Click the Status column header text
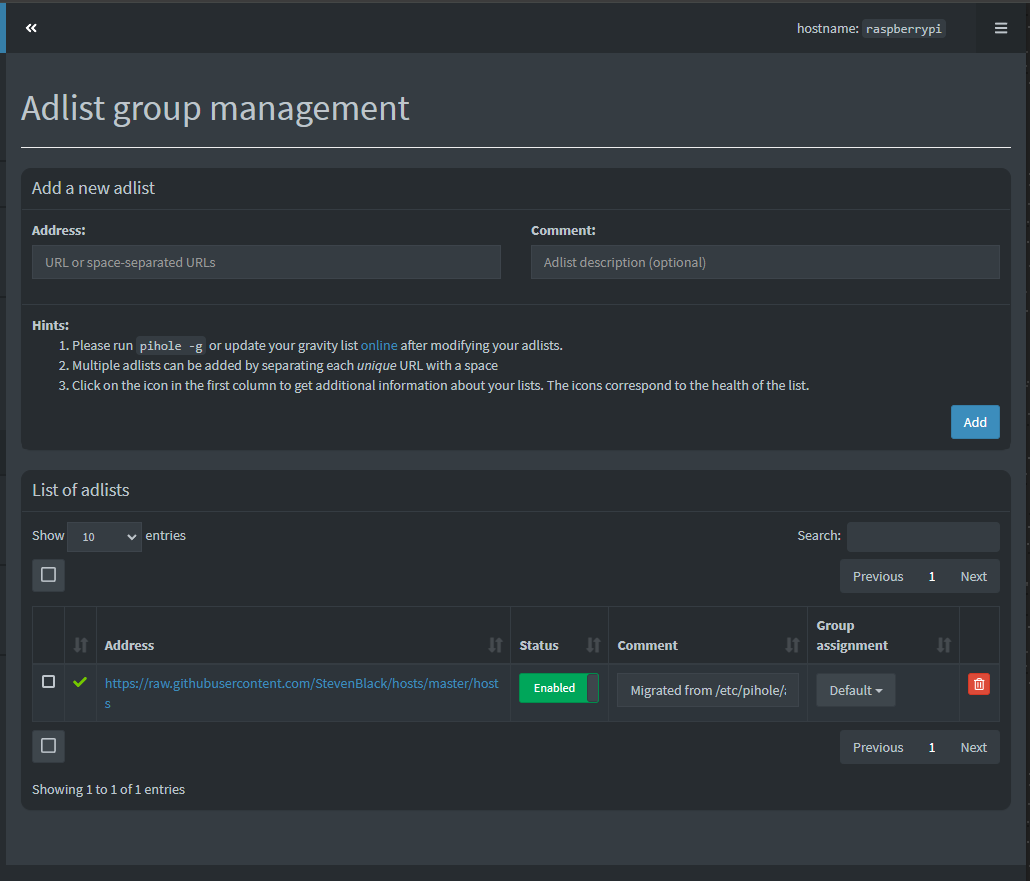This screenshot has width=1030, height=881. tap(539, 645)
